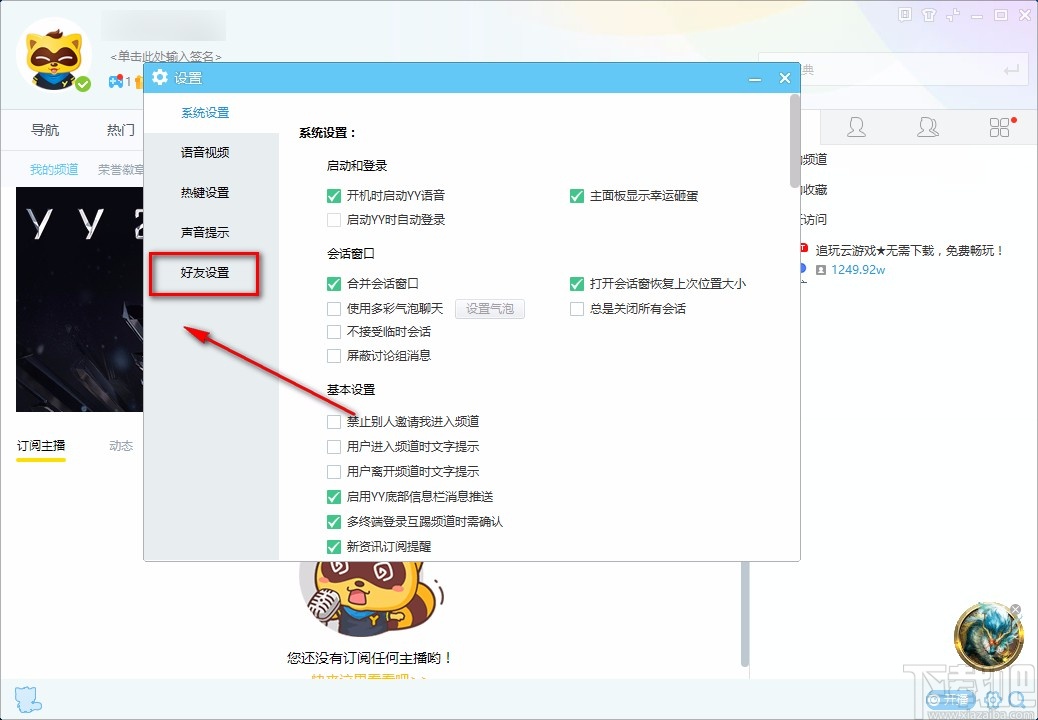The image size is (1038, 720).
Task: Check 启动YY时自动登录
Action: click(x=334, y=220)
